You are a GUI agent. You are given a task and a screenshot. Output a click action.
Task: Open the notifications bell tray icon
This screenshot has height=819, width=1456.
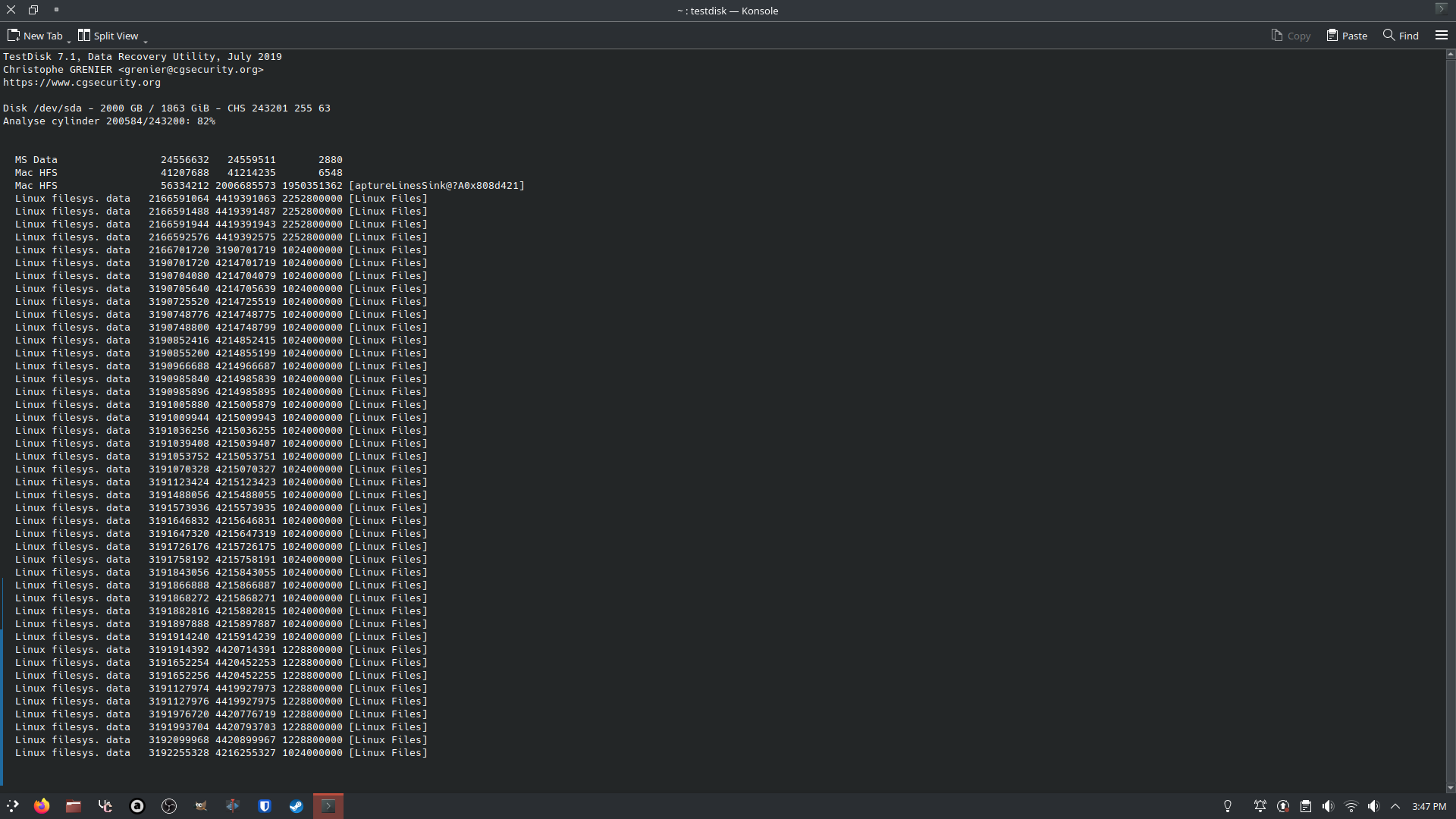coord(1260,806)
